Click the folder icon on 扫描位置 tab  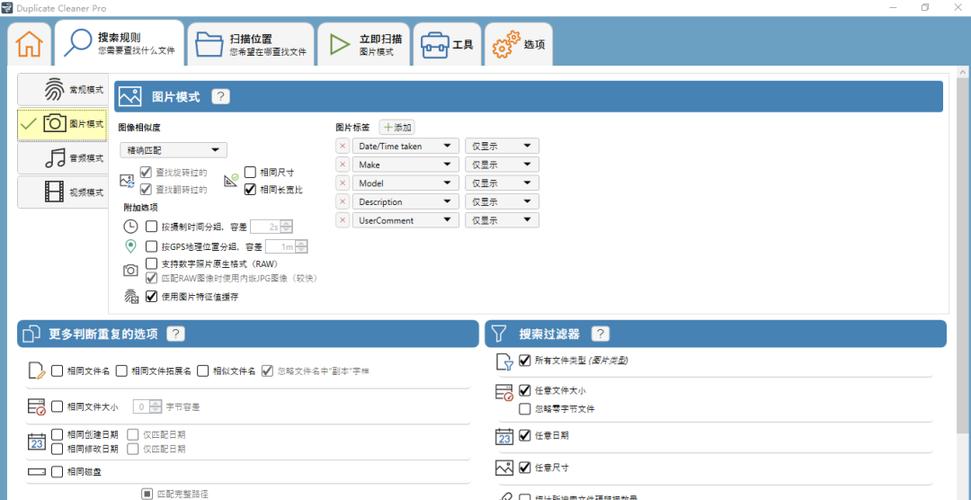209,44
